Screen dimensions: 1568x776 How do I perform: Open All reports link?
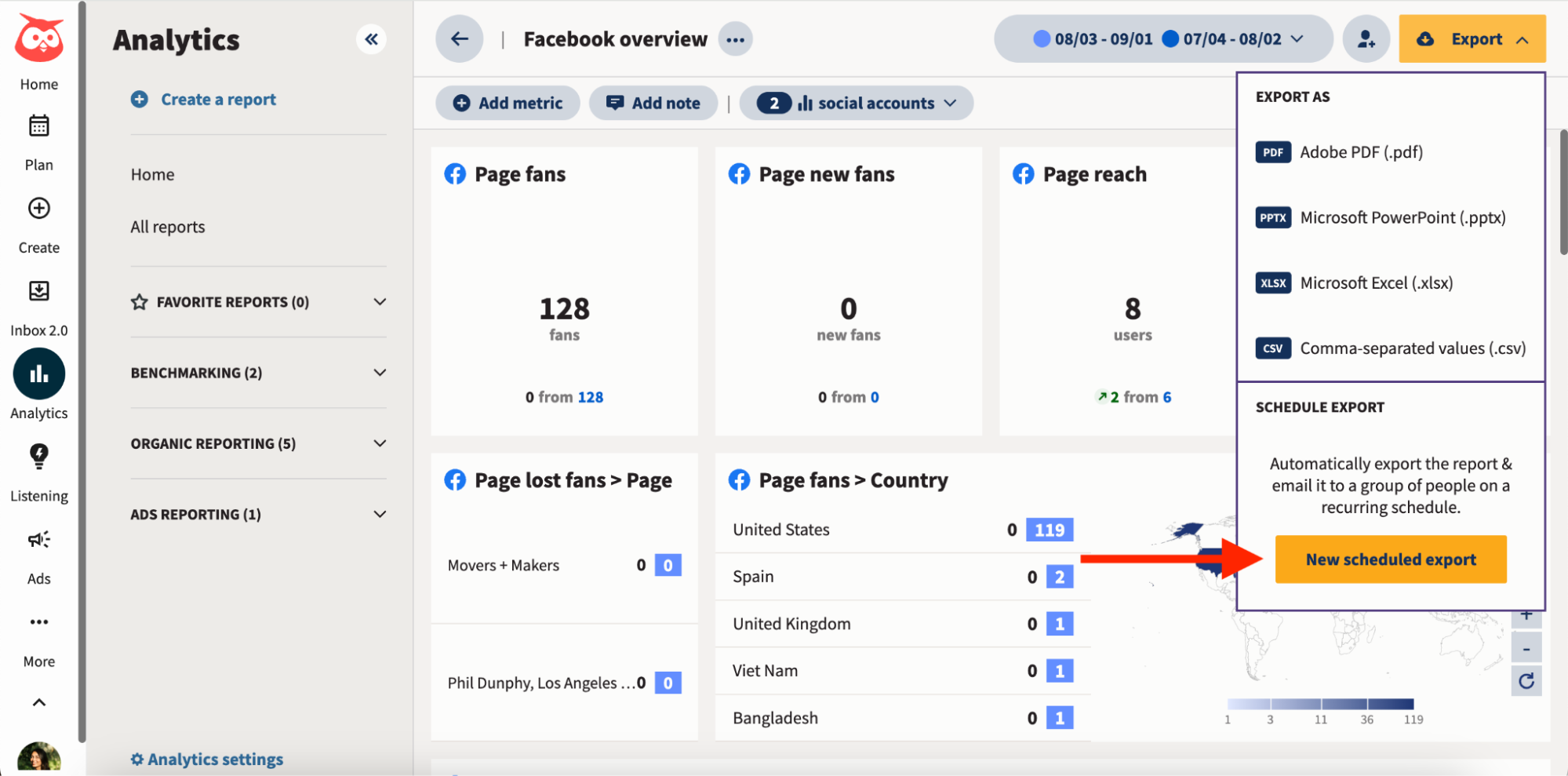168,227
